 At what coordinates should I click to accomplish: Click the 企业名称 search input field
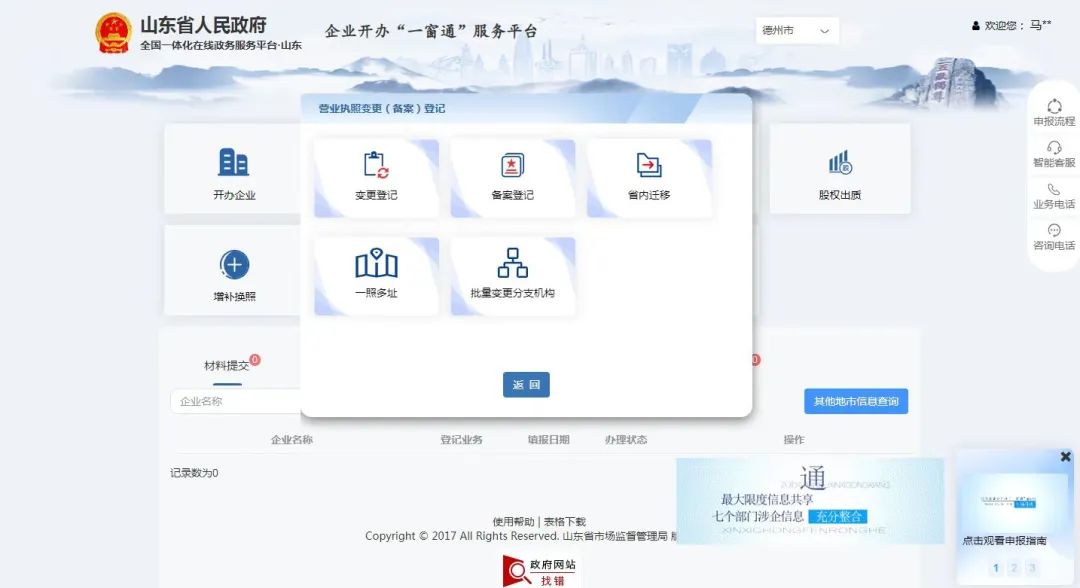click(x=236, y=401)
